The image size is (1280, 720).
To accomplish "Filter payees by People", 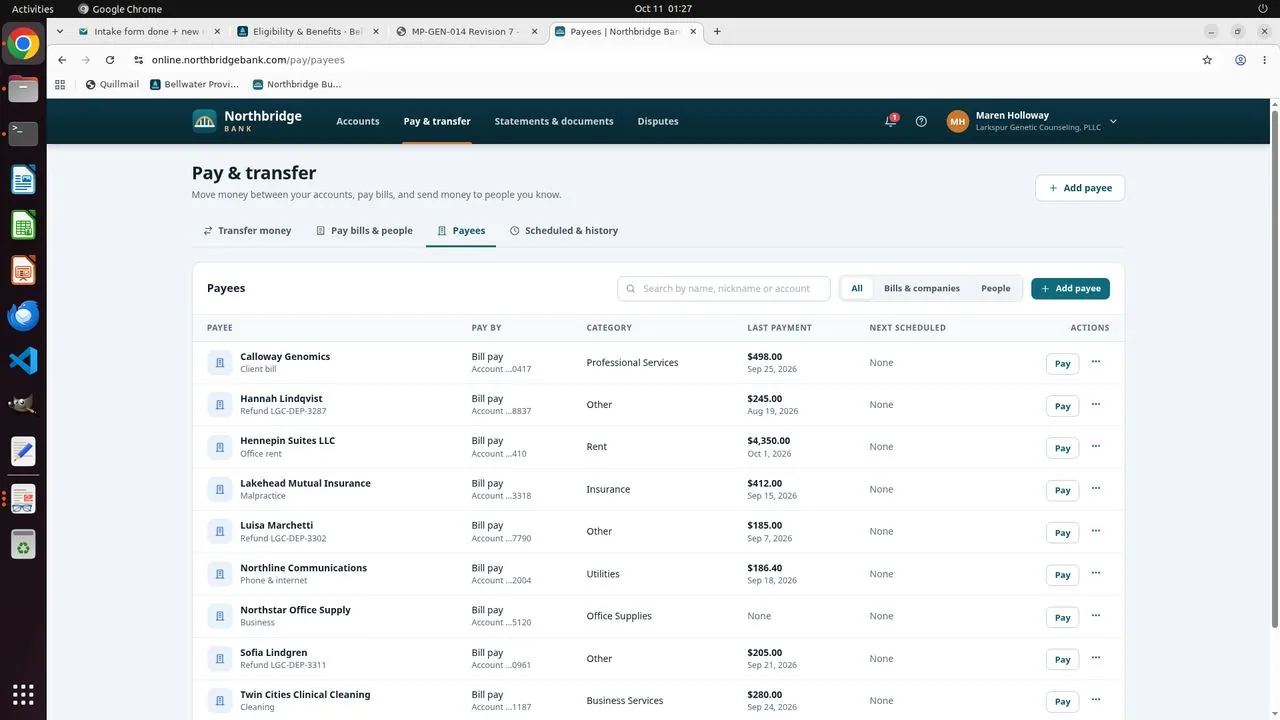I will pos(996,288).
